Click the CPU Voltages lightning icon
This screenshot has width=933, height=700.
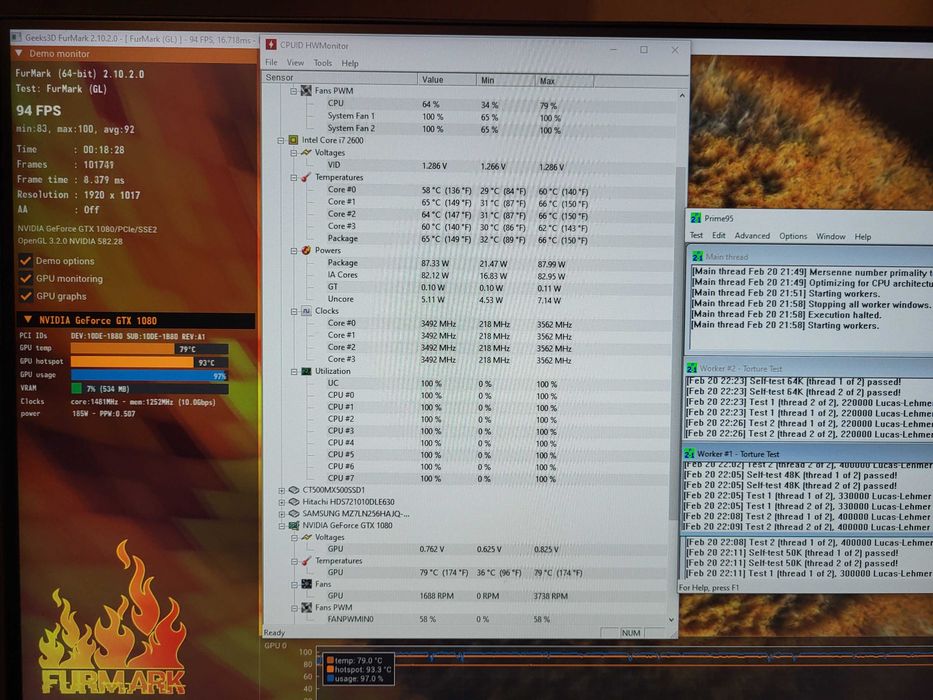[306, 152]
